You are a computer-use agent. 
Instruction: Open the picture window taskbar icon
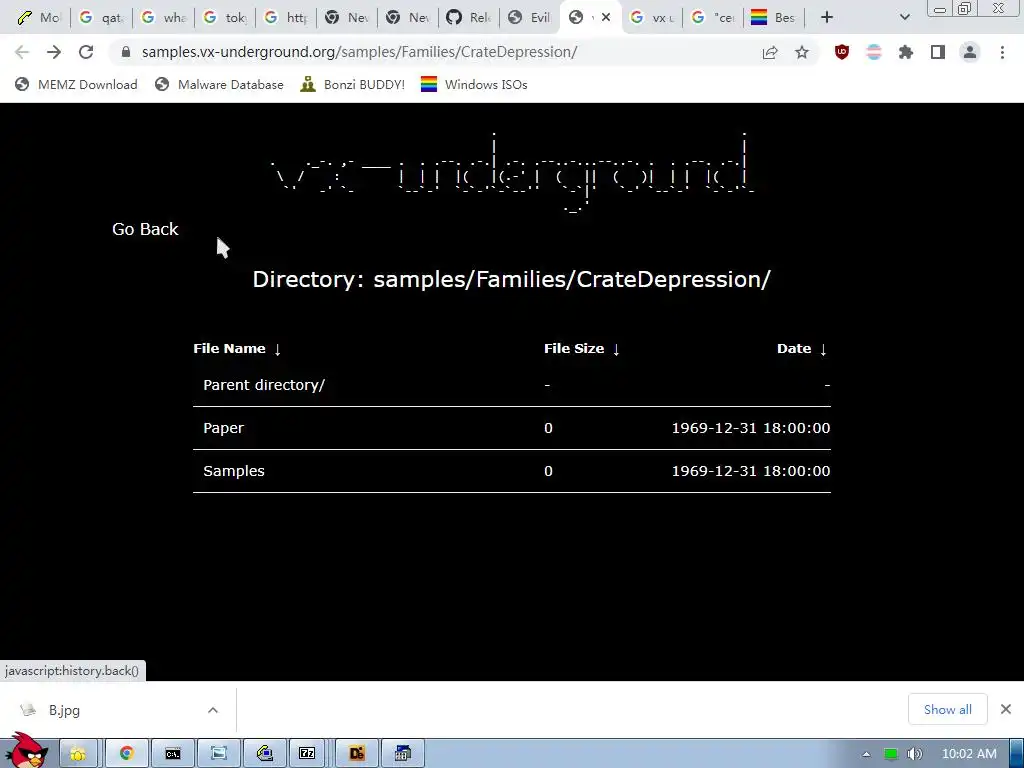[219, 754]
